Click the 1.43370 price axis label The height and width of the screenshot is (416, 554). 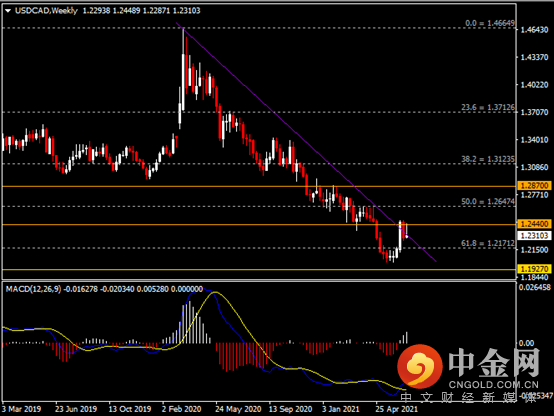[x=535, y=57]
